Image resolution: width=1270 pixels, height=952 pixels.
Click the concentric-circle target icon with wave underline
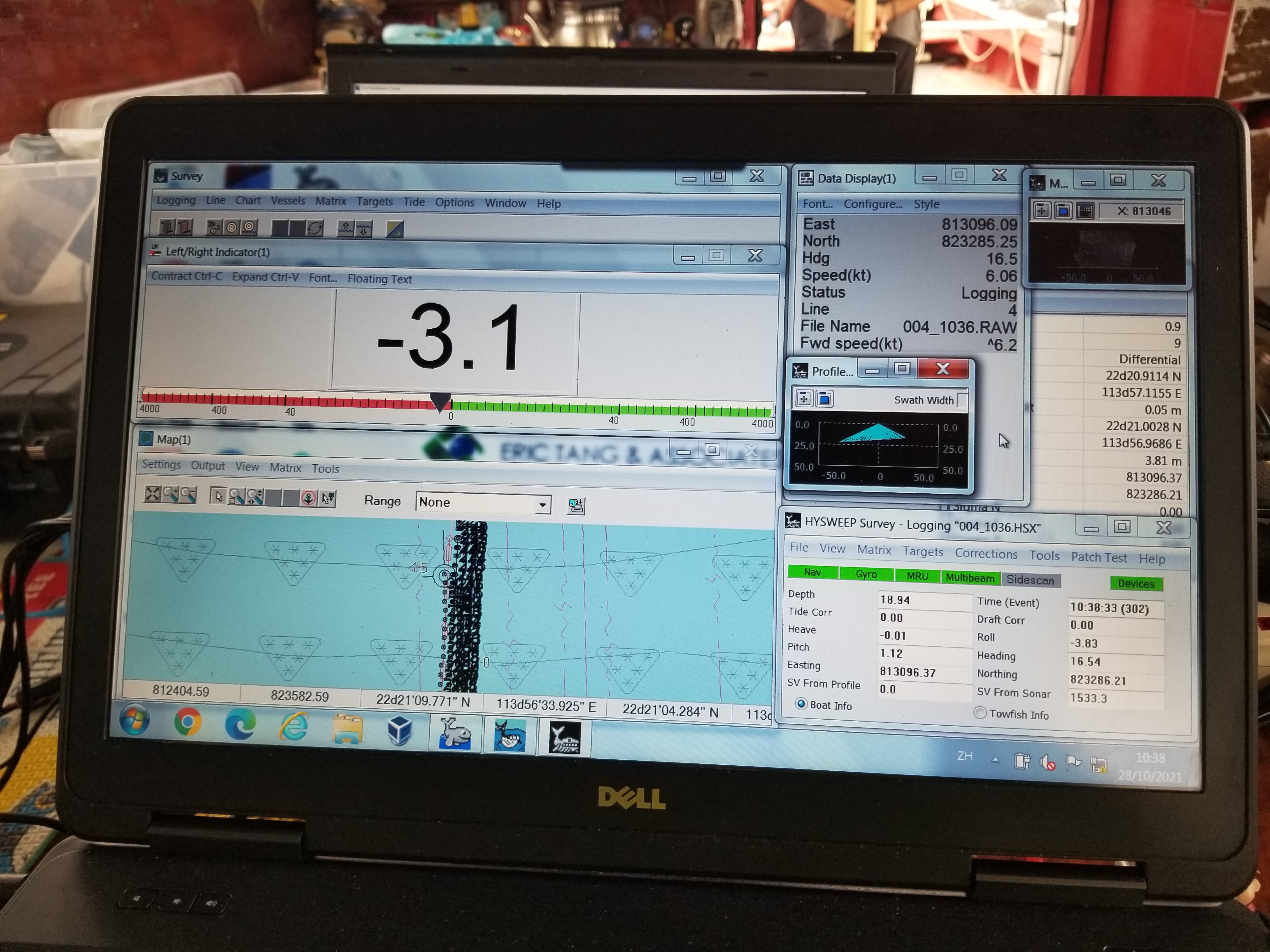tap(249, 228)
